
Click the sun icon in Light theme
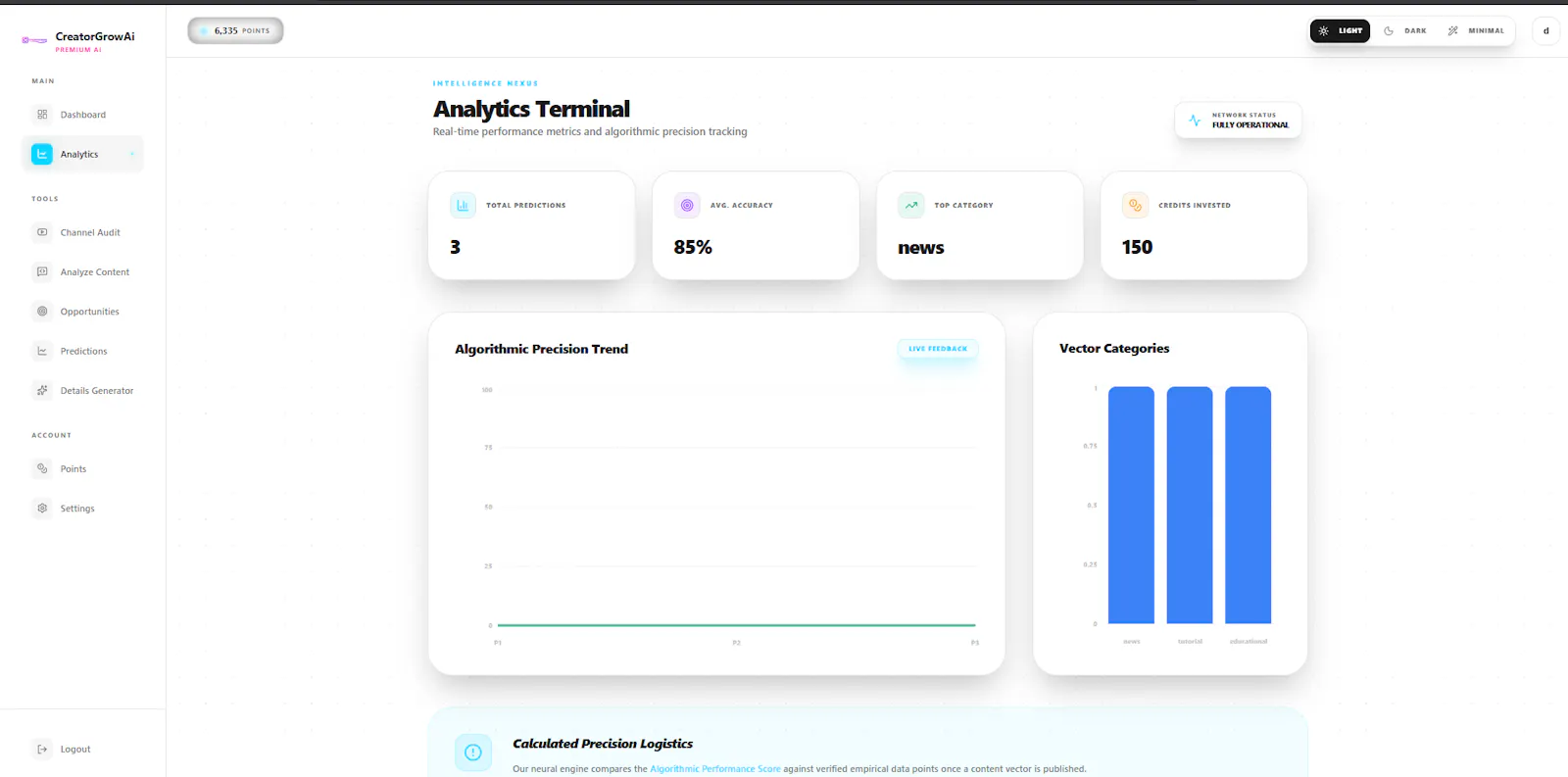[x=1323, y=30]
